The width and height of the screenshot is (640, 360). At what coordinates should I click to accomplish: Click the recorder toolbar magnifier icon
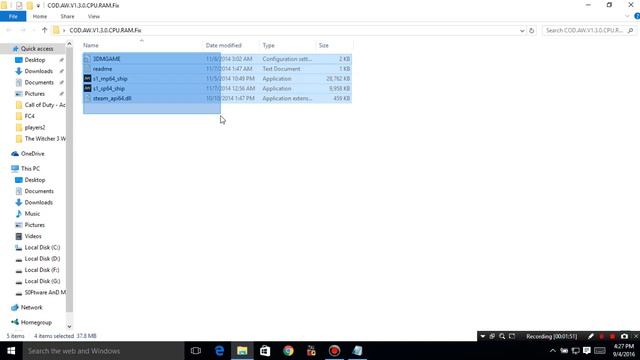coord(502,336)
